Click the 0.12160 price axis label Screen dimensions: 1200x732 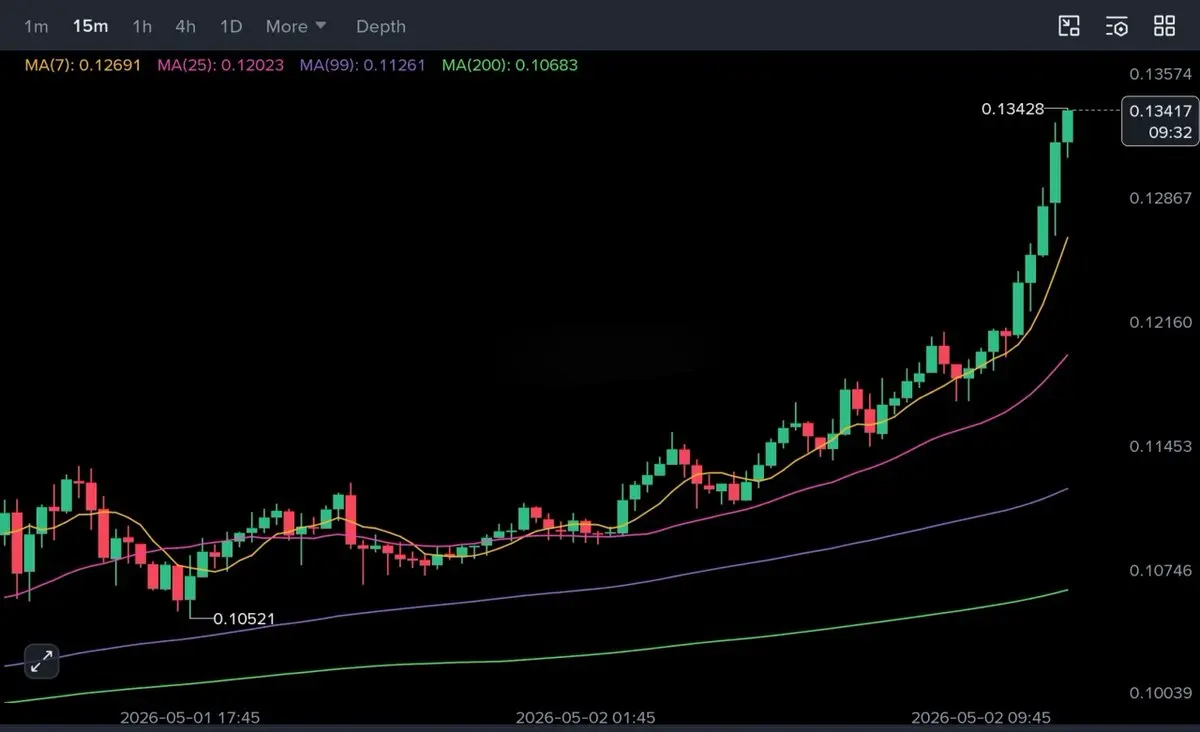pos(1161,322)
